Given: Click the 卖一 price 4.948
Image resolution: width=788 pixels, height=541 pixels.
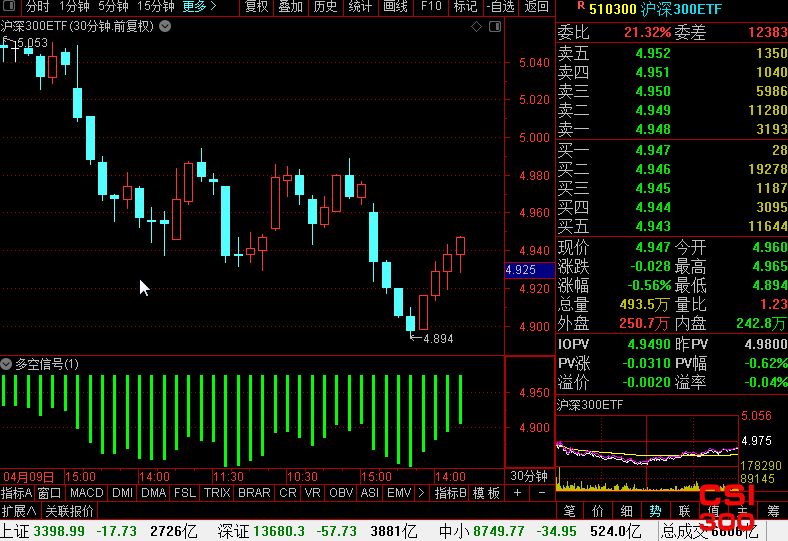Looking at the screenshot, I should (653, 130).
